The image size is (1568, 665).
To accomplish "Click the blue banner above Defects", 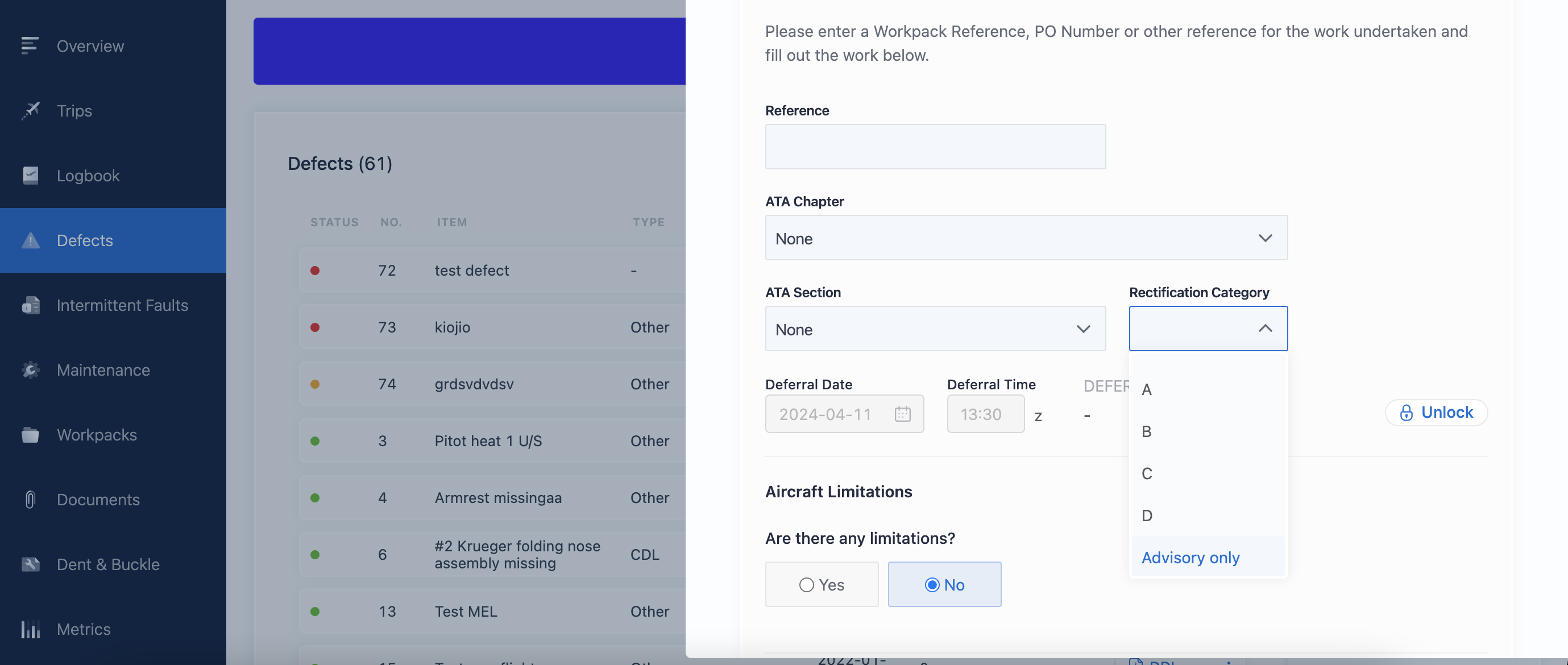I will [x=469, y=51].
